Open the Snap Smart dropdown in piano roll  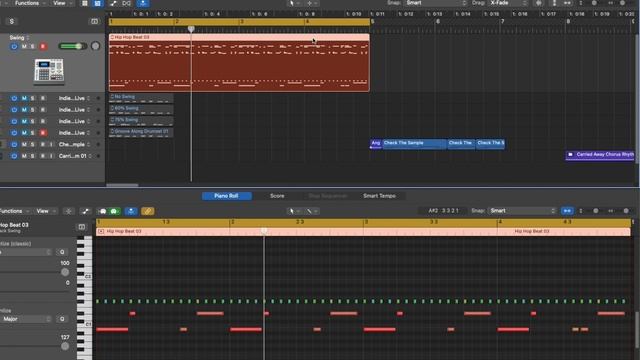(x=523, y=211)
